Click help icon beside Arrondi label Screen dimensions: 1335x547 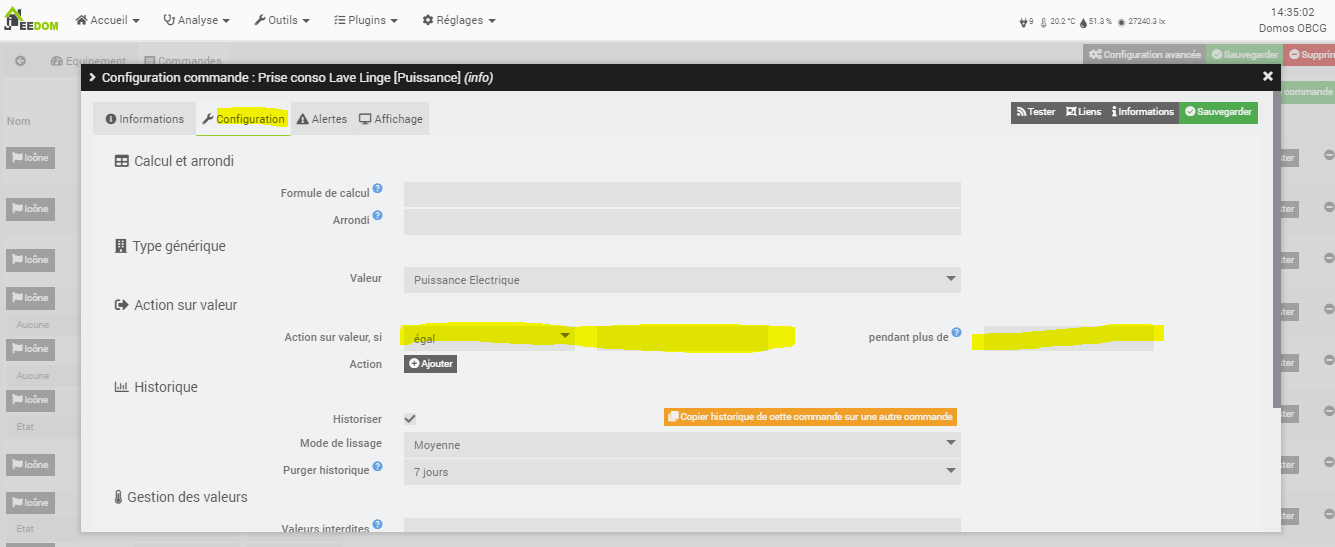click(378, 215)
